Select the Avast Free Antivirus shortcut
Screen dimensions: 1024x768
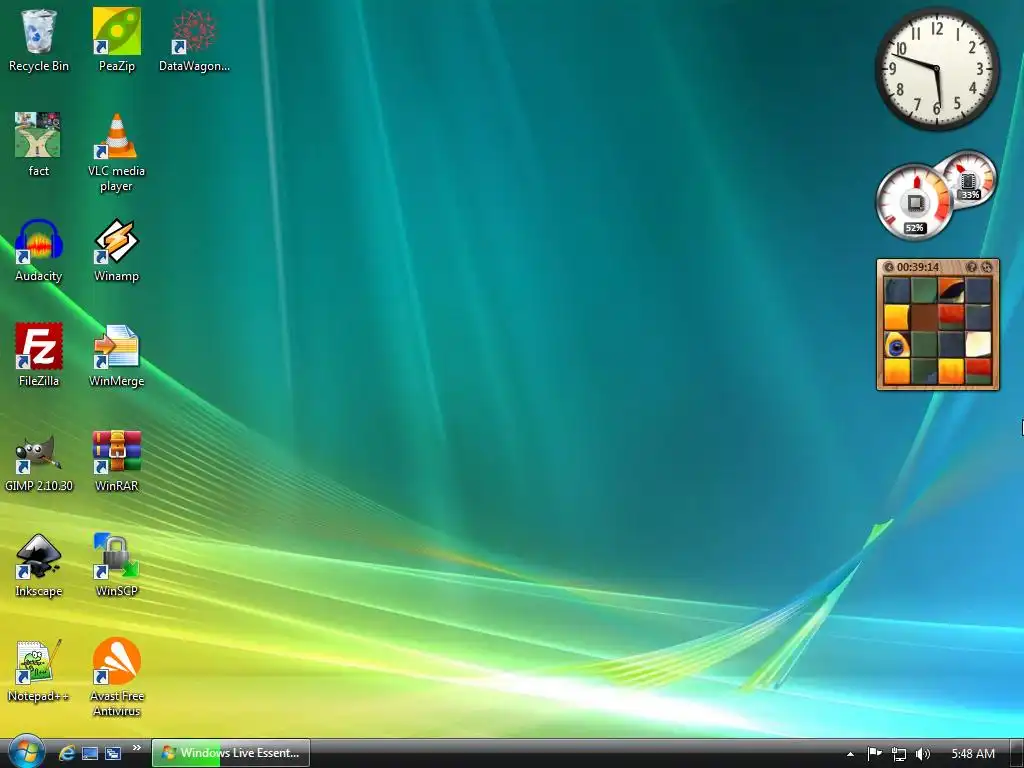coord(116,678)
